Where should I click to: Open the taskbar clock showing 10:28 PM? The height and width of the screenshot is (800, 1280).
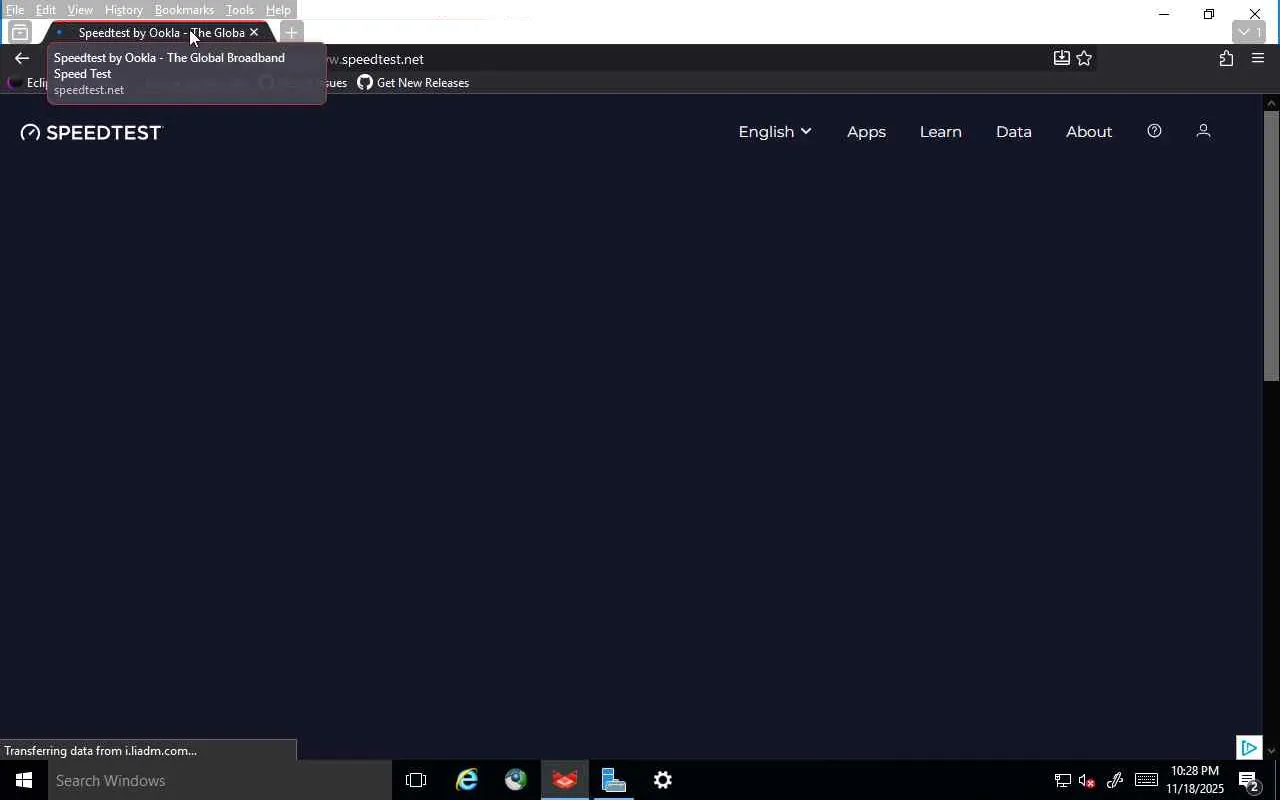(1195, 780)
